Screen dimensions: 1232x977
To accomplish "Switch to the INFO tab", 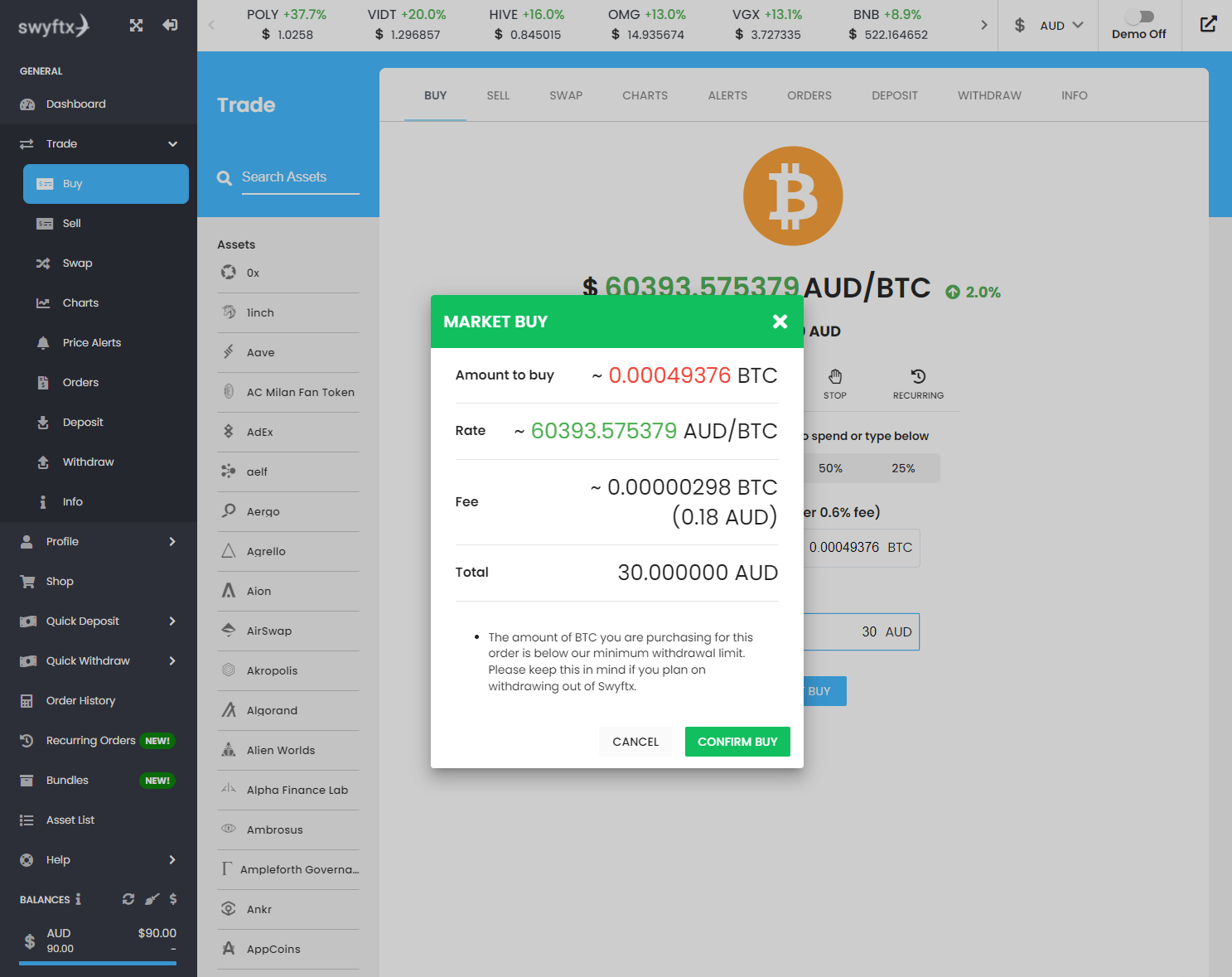I will coord(1075,95).
